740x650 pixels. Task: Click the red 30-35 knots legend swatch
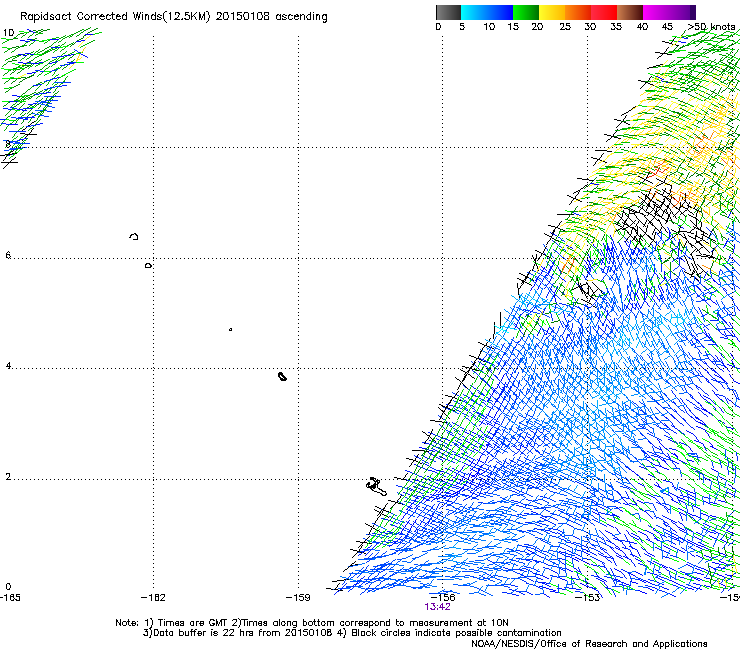604,12
